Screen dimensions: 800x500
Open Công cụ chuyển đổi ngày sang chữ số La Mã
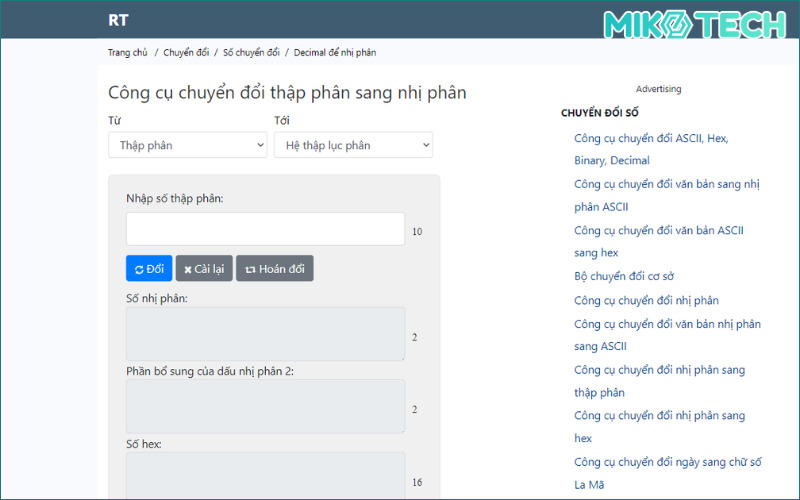(x=668, y=473)
